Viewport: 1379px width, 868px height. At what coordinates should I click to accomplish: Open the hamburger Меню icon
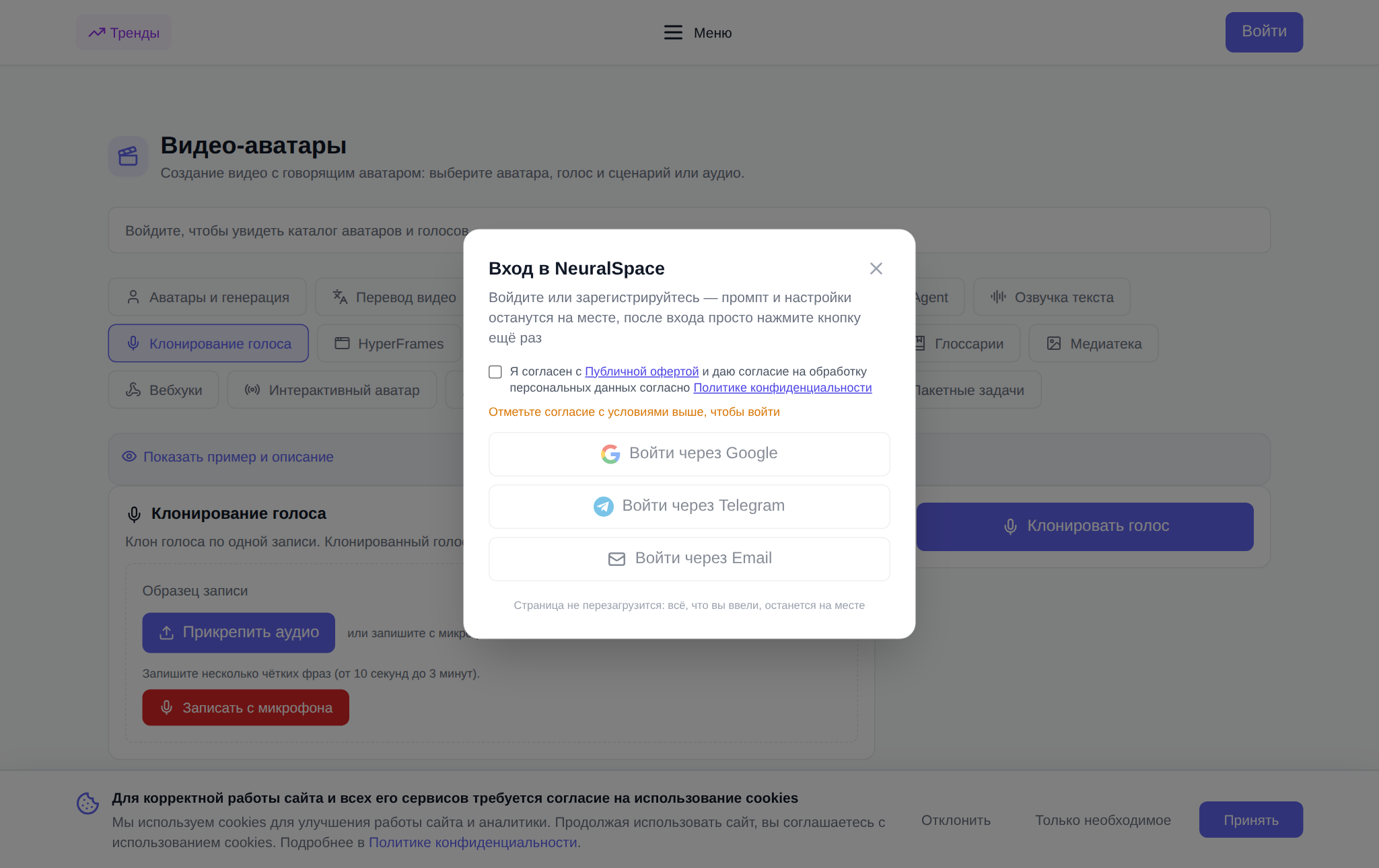tap(673, 32)
